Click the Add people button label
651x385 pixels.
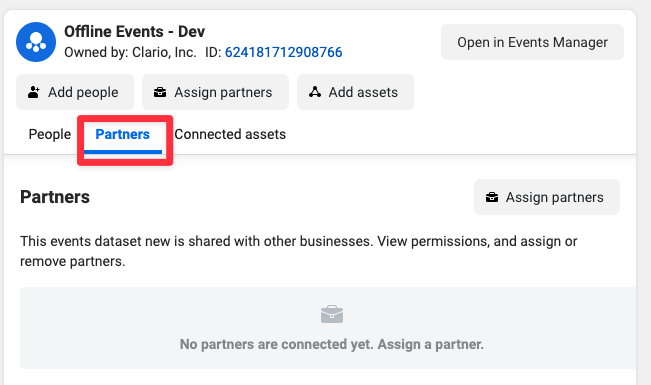point(83,92)
